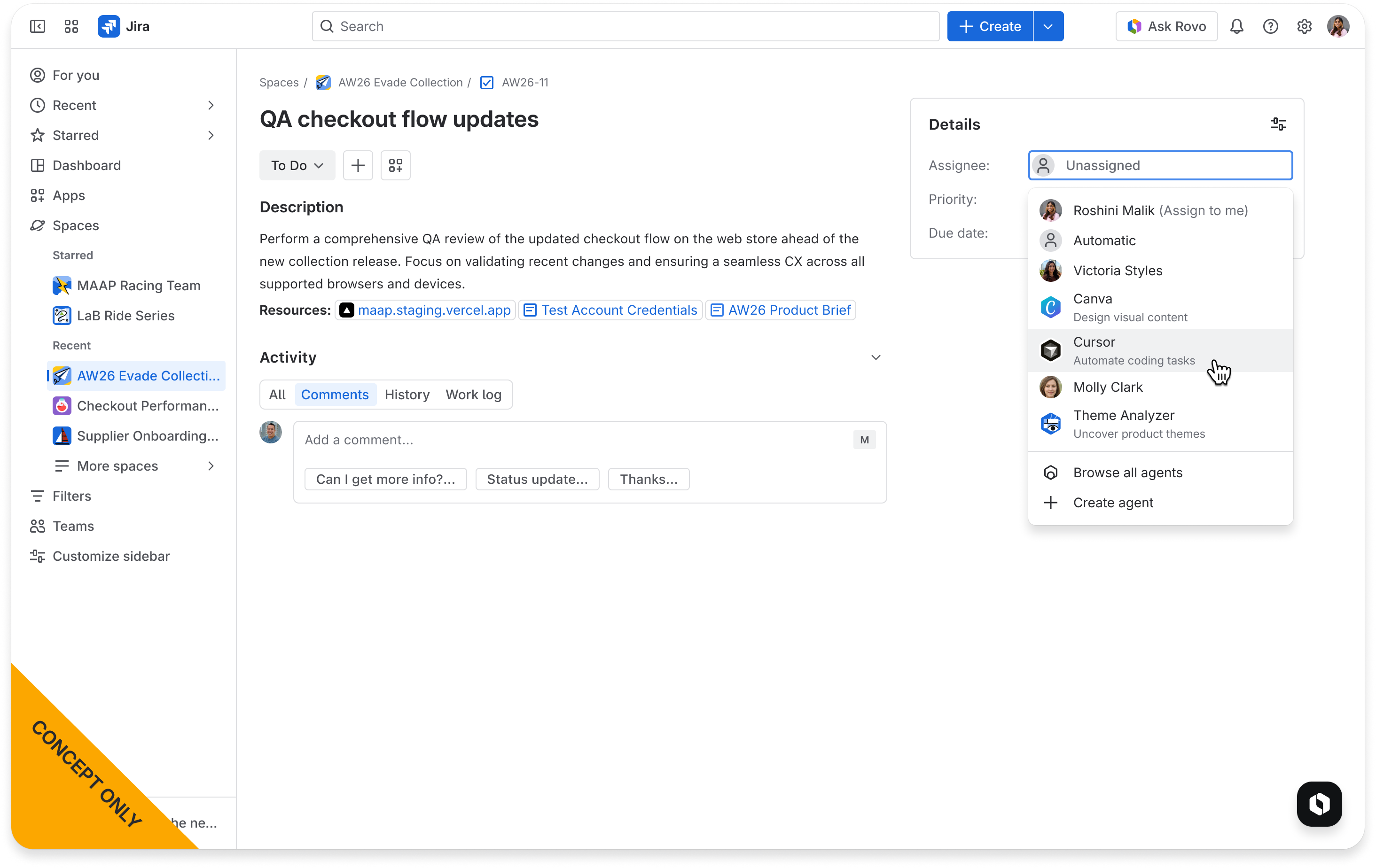1376x868 pixels.
Task: Collapse the Activity section chevron
Action: pos(876,357)
